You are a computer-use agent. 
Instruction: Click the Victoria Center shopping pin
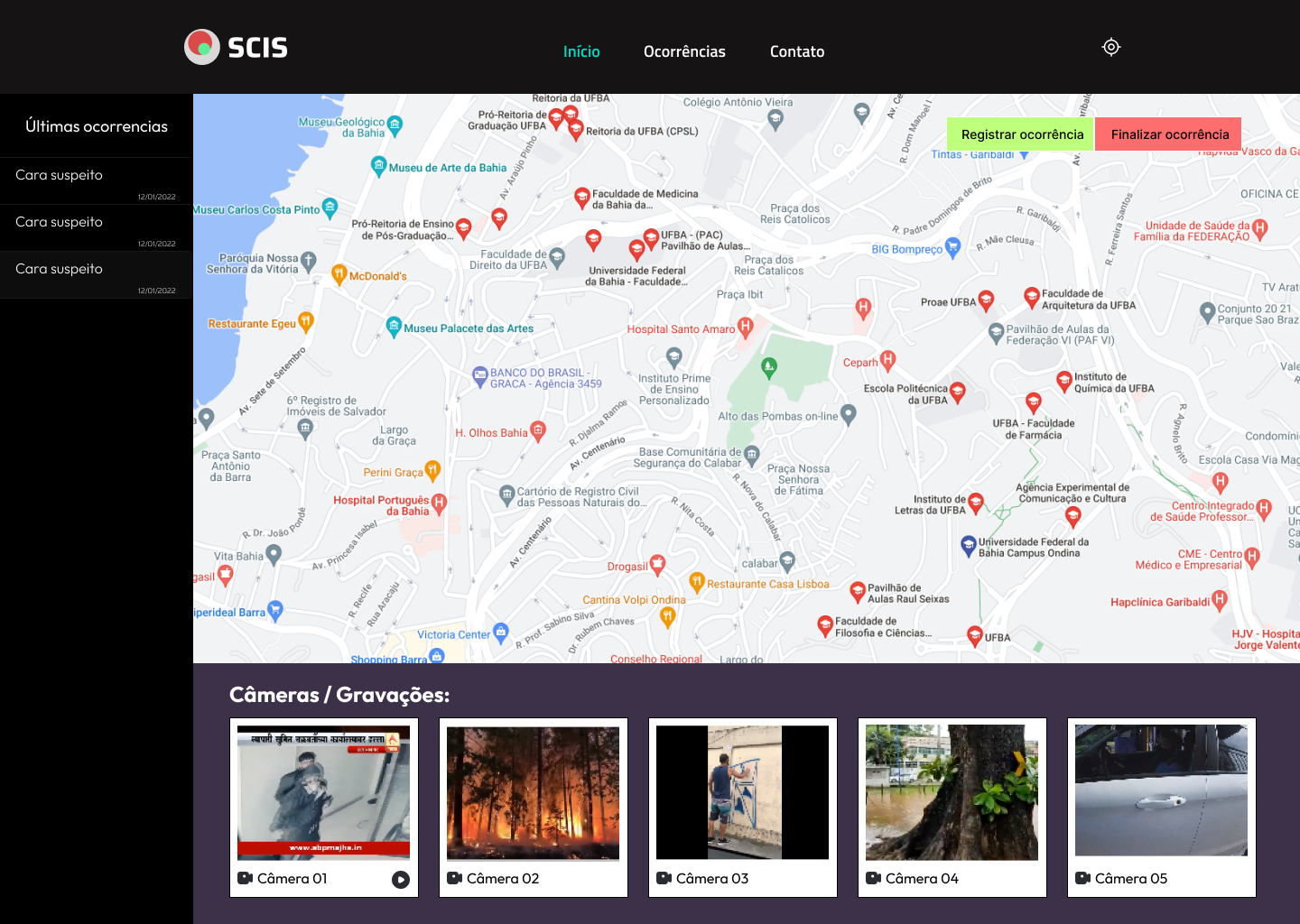501,633
